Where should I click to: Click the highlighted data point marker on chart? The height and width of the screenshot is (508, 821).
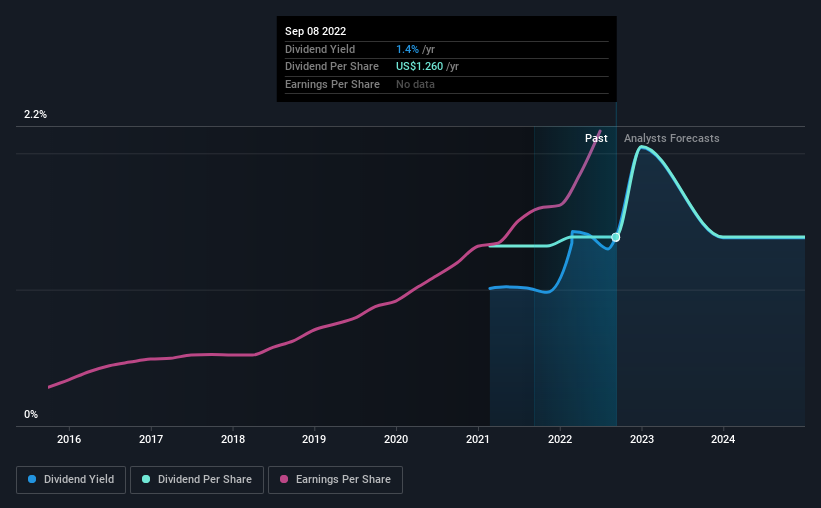[x=616, y=237]
